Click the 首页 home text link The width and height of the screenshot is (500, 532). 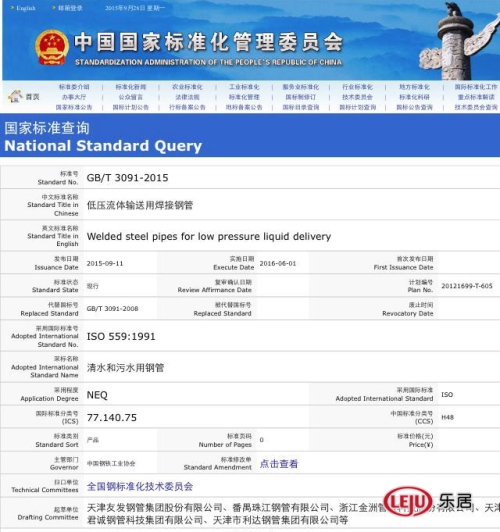point(33,97)
